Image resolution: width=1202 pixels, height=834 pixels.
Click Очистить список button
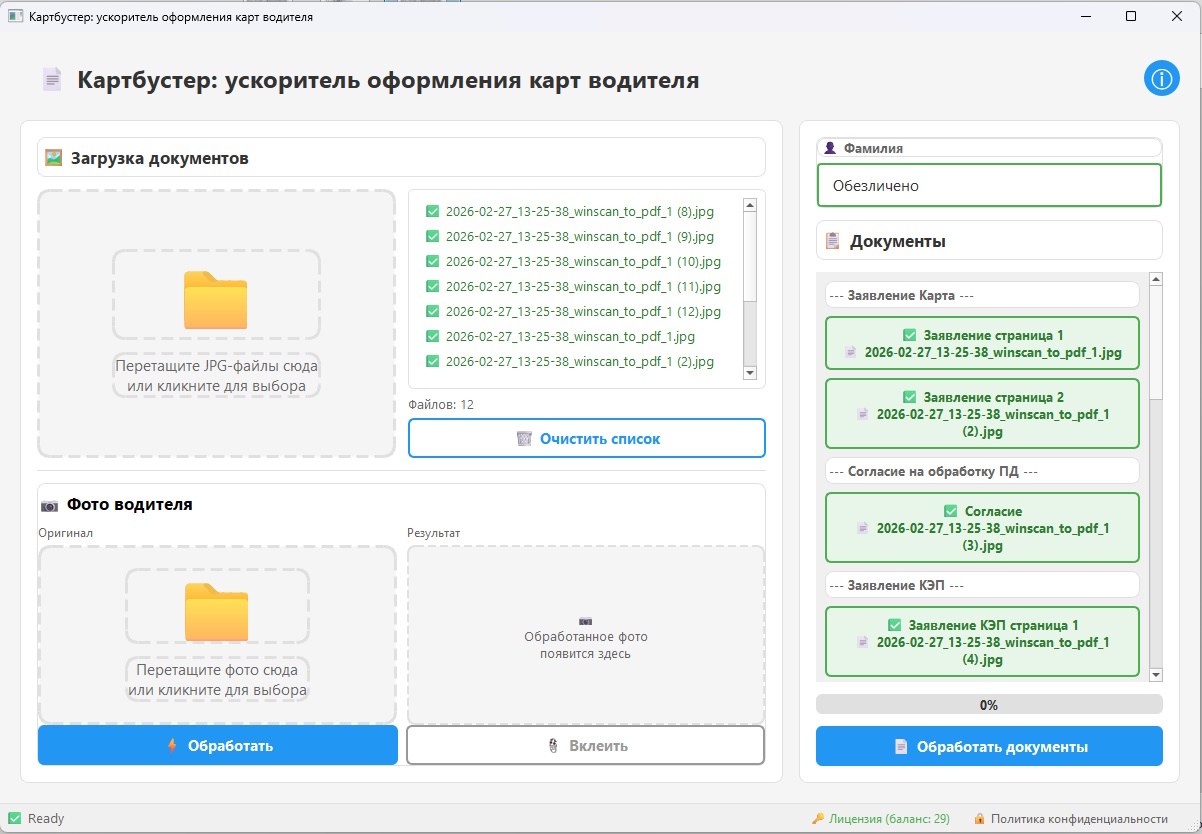tap(587, 438)
